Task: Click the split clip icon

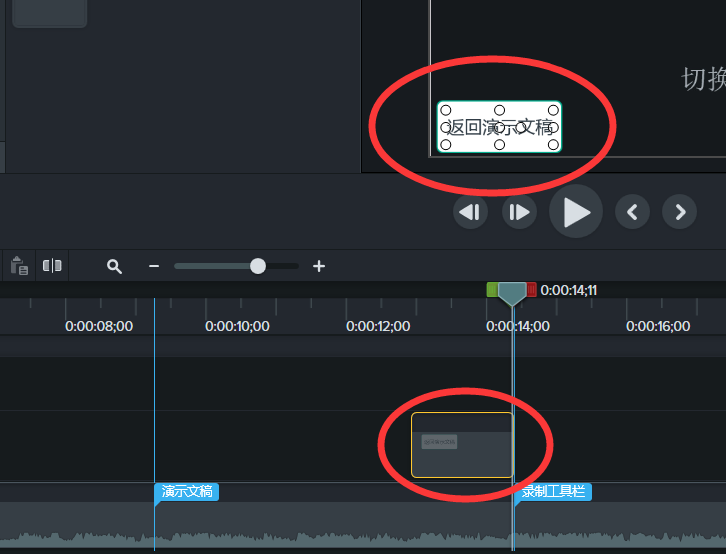Action: 52,266
